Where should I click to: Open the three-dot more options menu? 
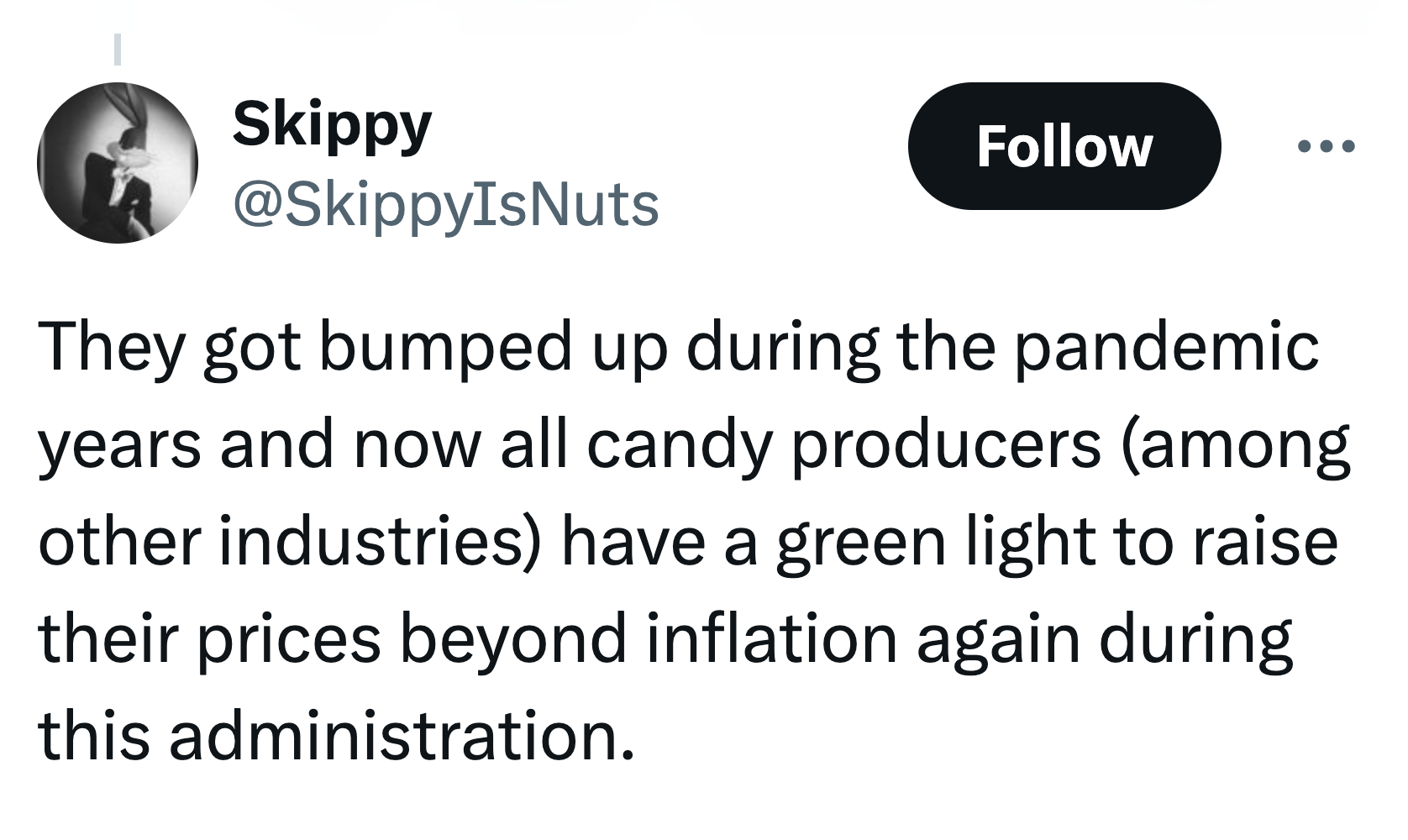pos(1326,147)
